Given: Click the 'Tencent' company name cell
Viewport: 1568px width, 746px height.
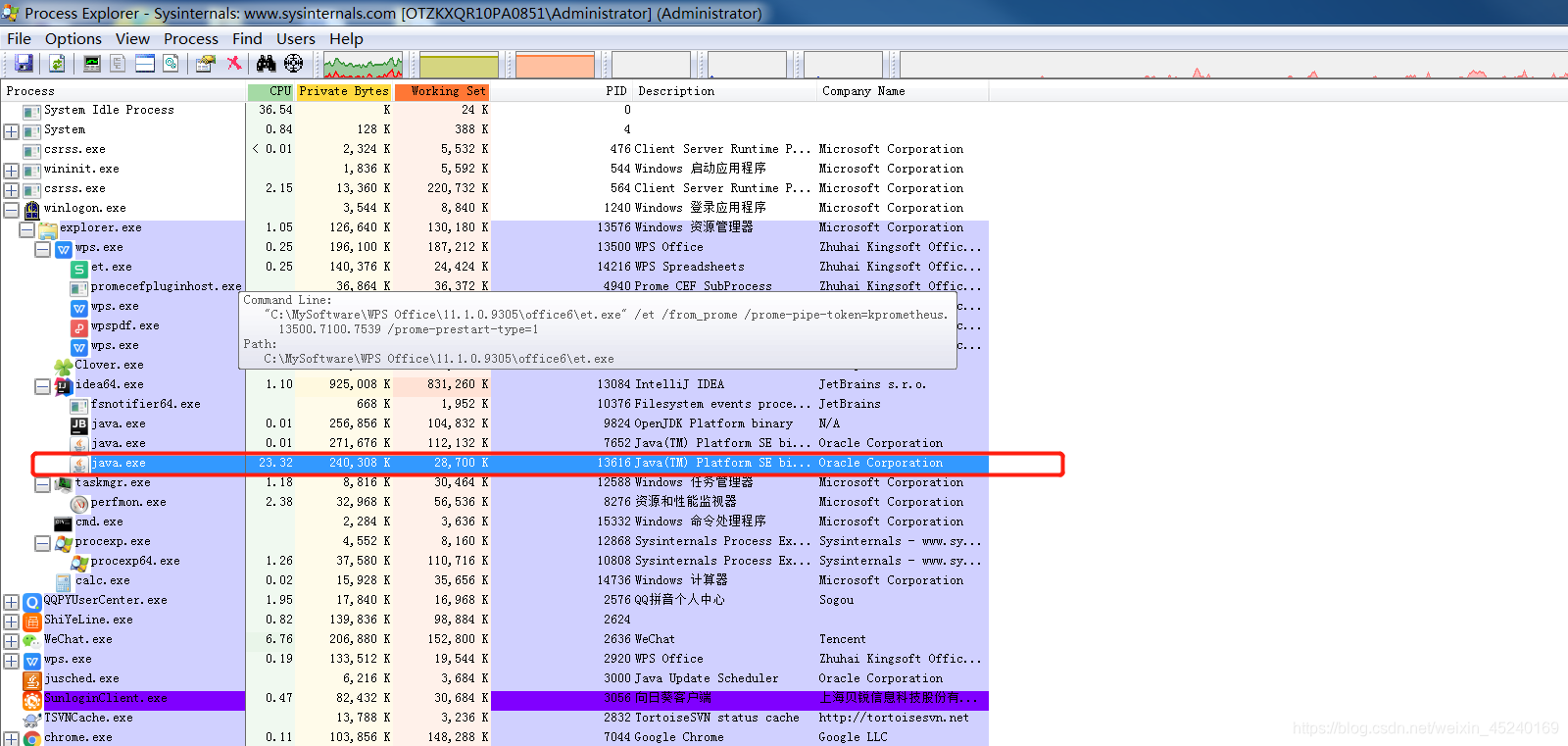Looking at the screenshot, I should 842,639.
